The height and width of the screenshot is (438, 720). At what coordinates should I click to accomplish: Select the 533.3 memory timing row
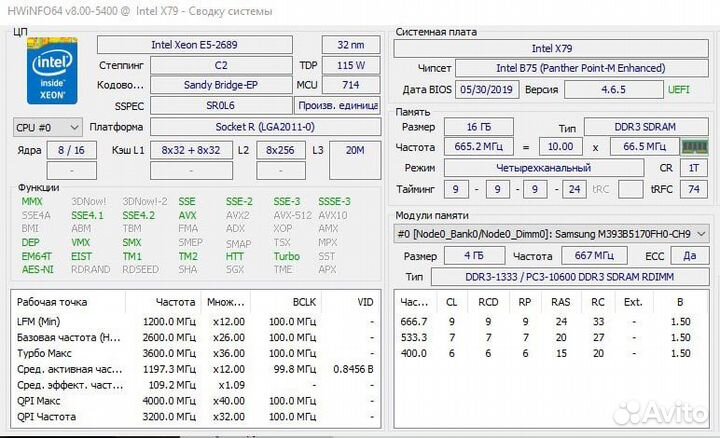coord(551,337)
